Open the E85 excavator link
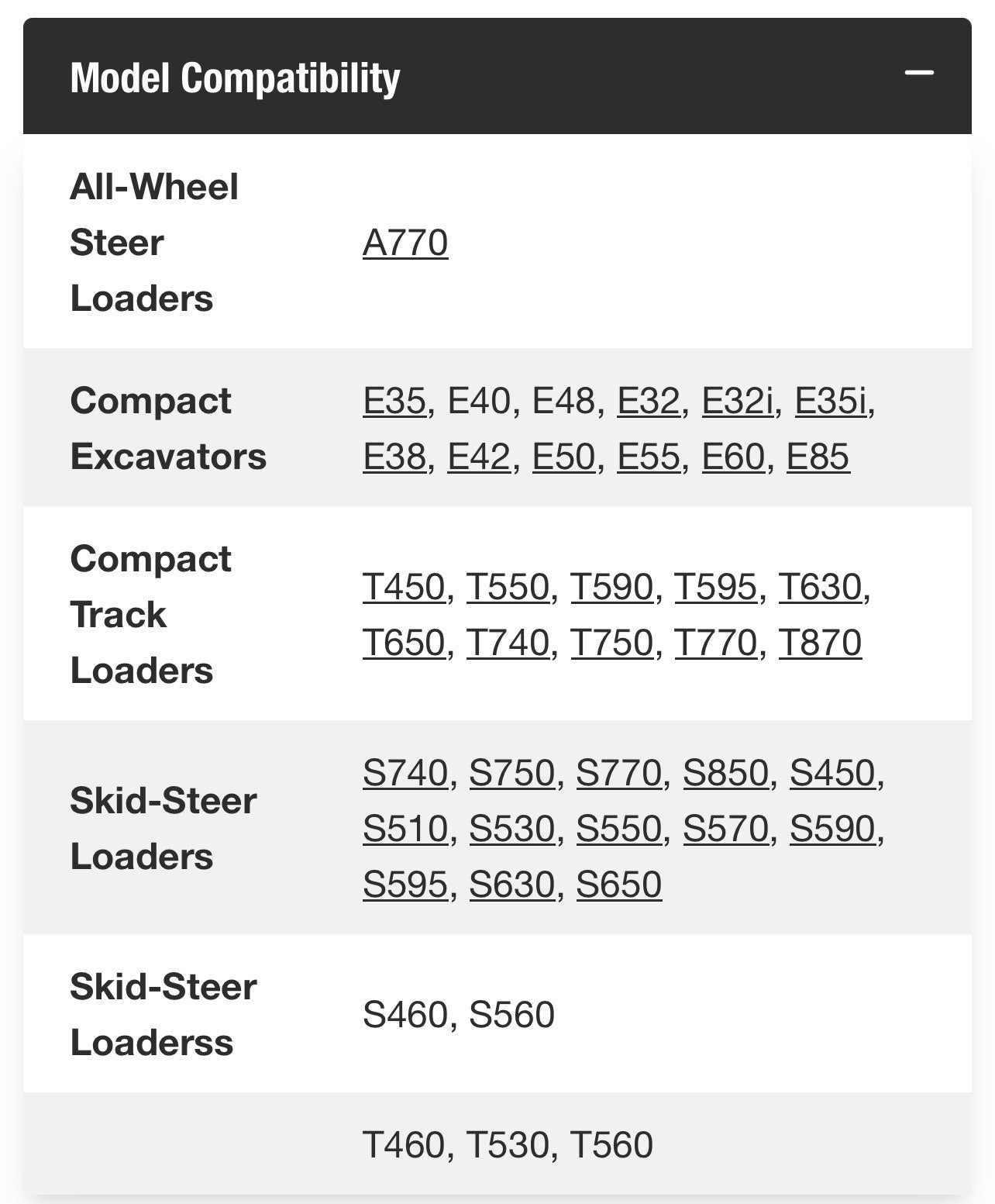The height and width of the screenshot is (1204, 995). pyautogui.click(x=818, y=457)
